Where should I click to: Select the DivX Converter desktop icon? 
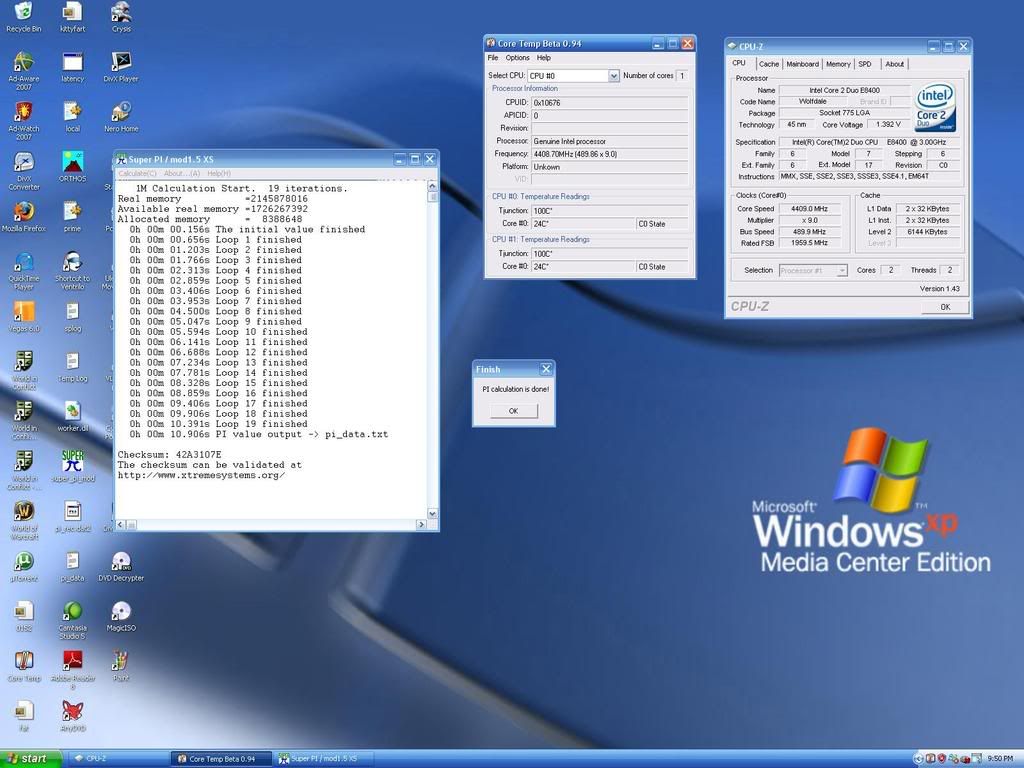coord(24,170)
